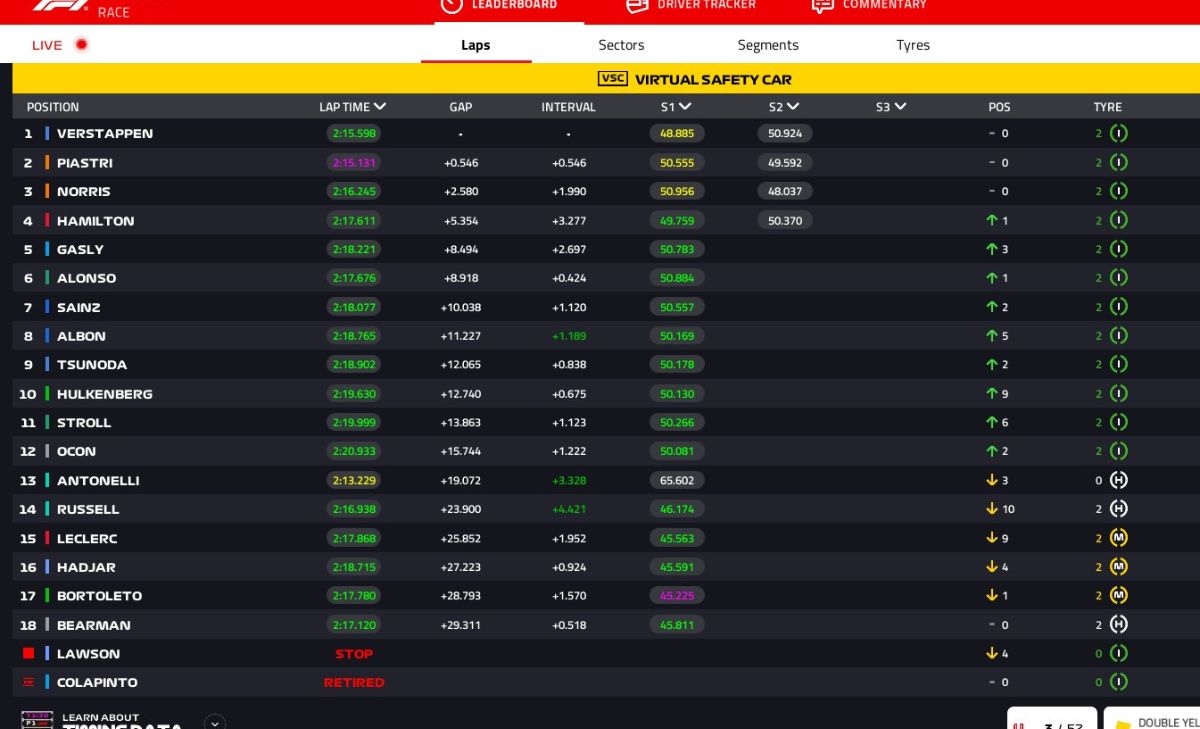Screen dimensions: 1200x729
Task: Expand the S1 column dropdown
Action: (684, 107)
